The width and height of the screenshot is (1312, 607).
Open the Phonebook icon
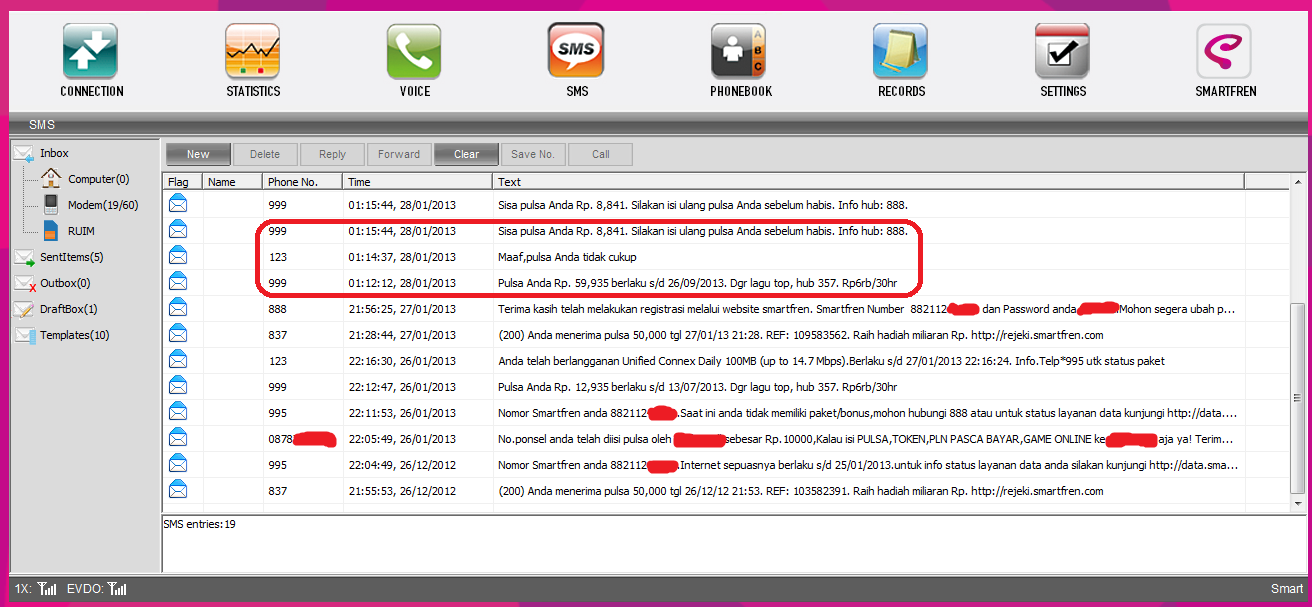click(x=739, y=51)
